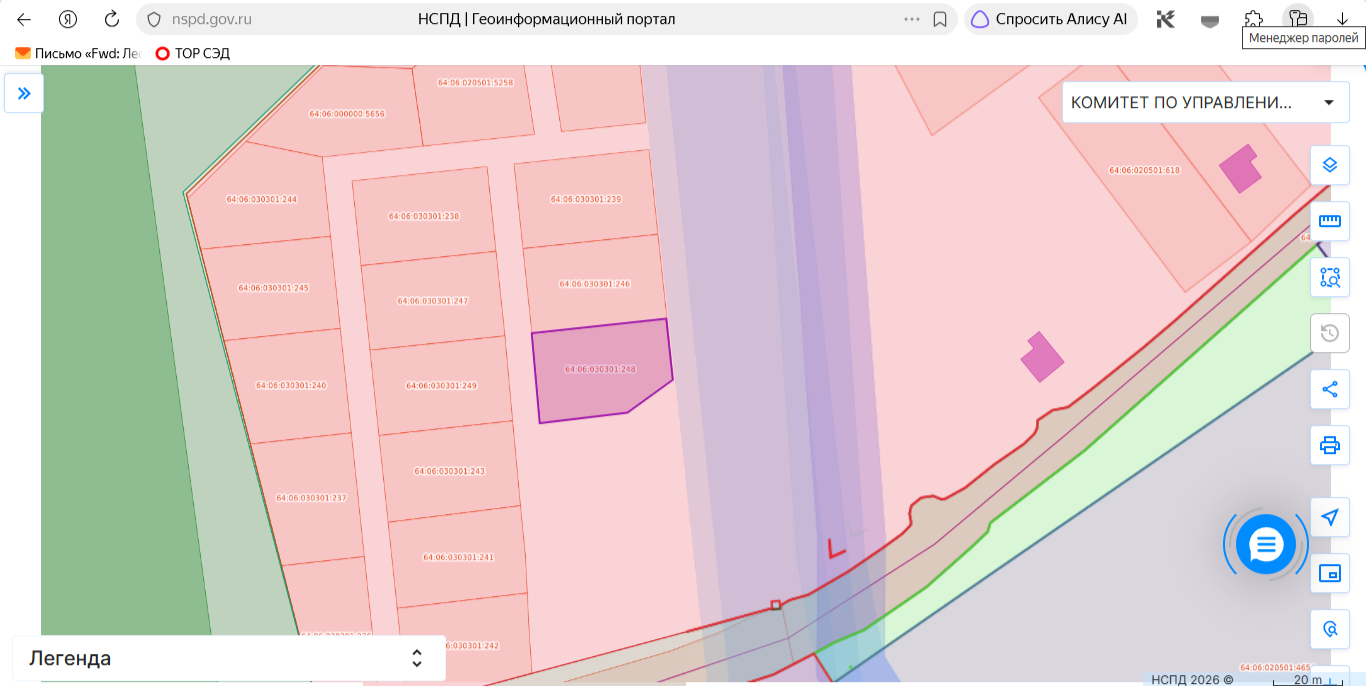Activate the ruler measurement tool
The height and width of the screenshot is (686, 1366).
(1330, 221)
